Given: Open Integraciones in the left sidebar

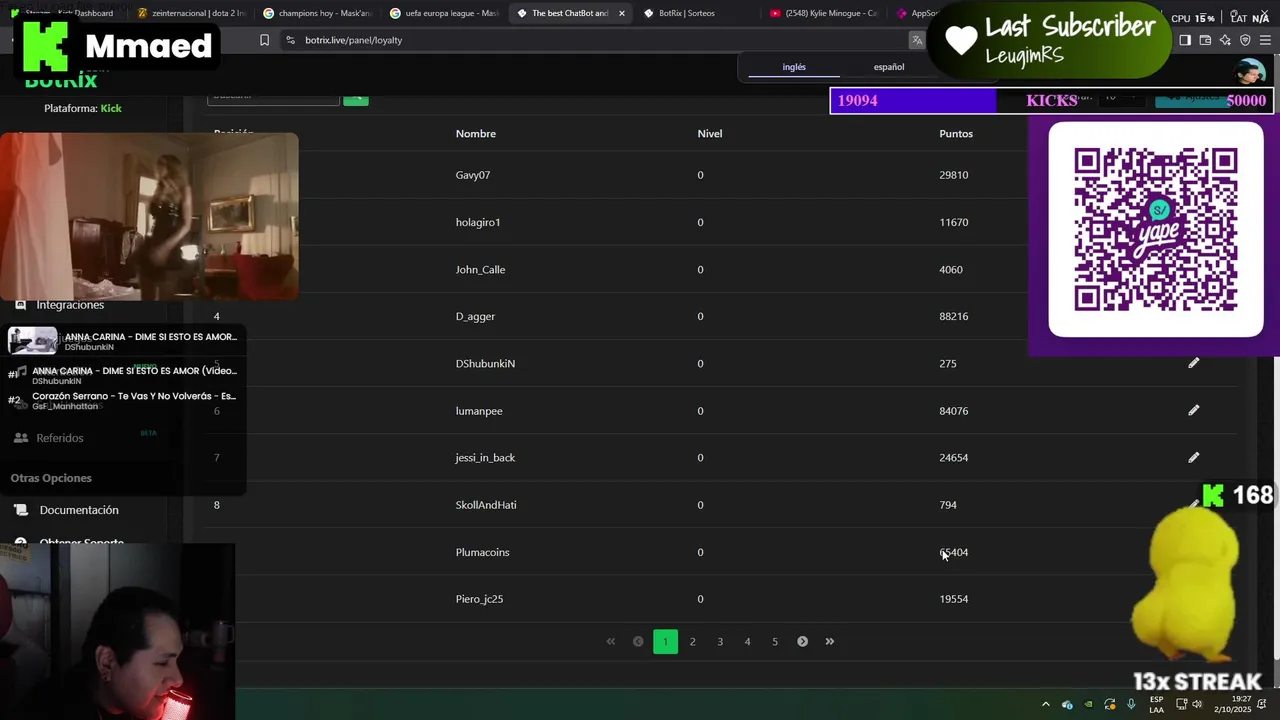Looking at the screenshot, I should (x=70, y=305).
